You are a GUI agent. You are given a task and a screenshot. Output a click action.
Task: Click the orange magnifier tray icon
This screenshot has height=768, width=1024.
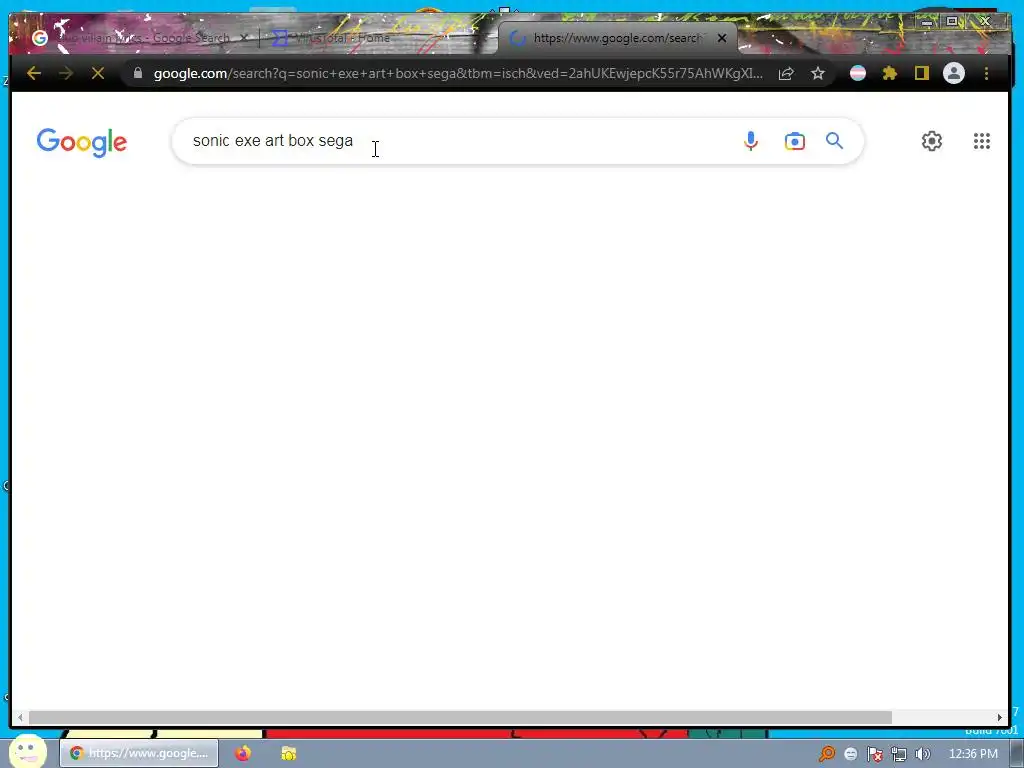pos(827,754)
